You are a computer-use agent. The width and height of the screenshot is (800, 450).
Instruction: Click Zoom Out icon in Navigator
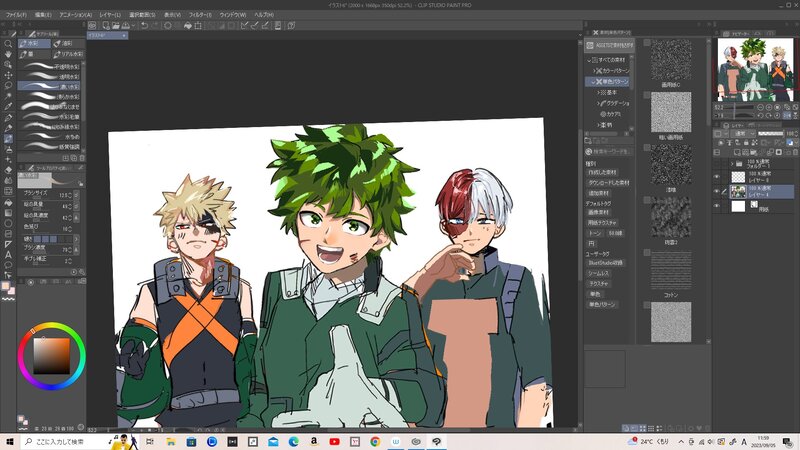tap(760, 107)
